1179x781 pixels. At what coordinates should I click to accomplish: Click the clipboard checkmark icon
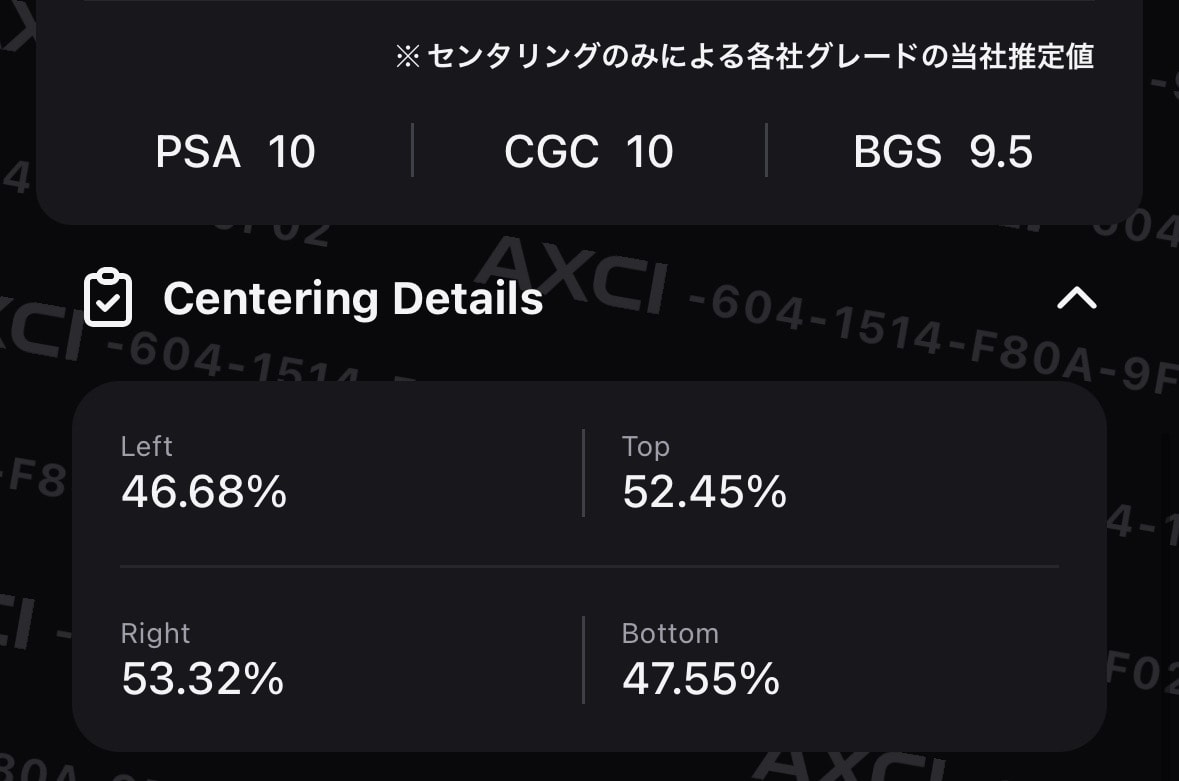pyautogui.click(x=108, y=298)
